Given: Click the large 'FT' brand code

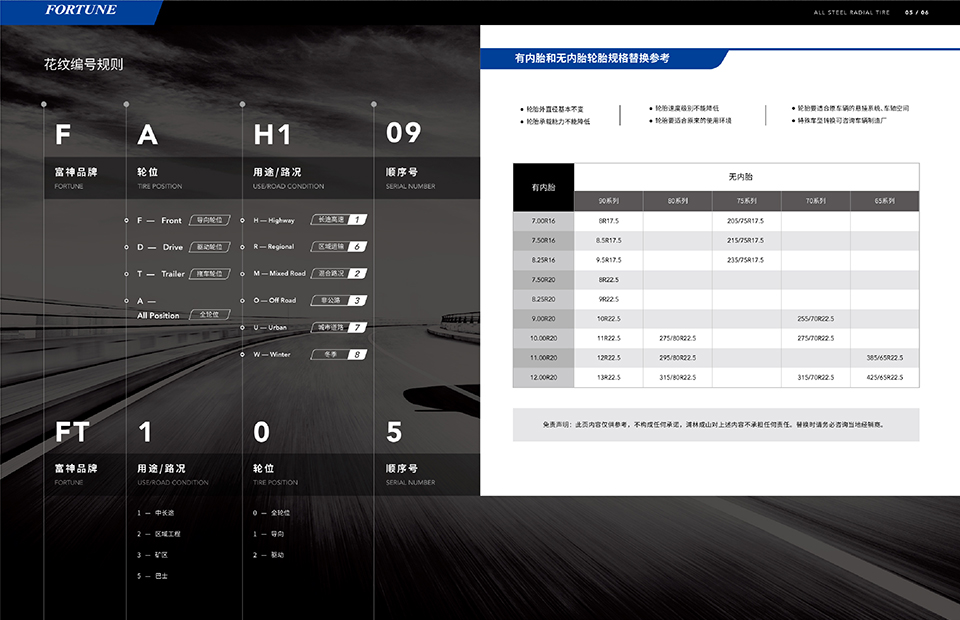Looking at the screenshot, I should (72, 432).
